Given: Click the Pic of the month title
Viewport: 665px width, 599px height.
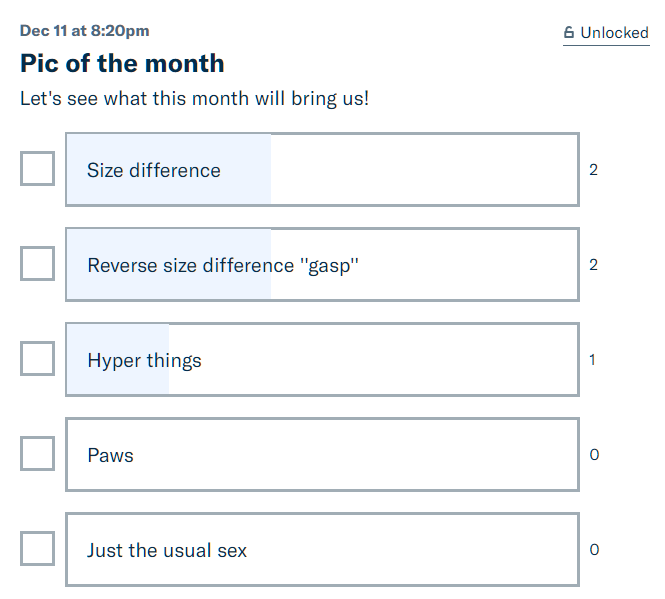Looking at the screenshot, I should pos(122,64).
